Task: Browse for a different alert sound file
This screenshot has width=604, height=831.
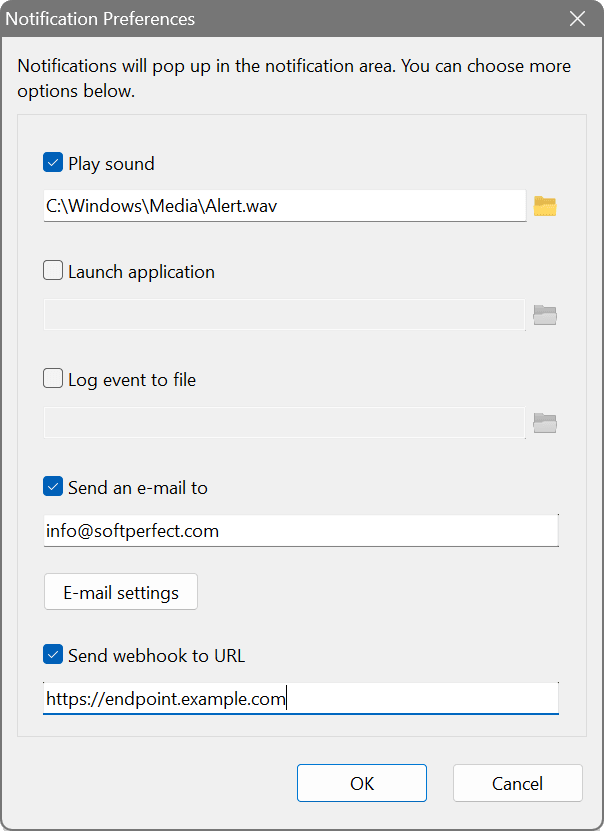Action: click(544, 206)
